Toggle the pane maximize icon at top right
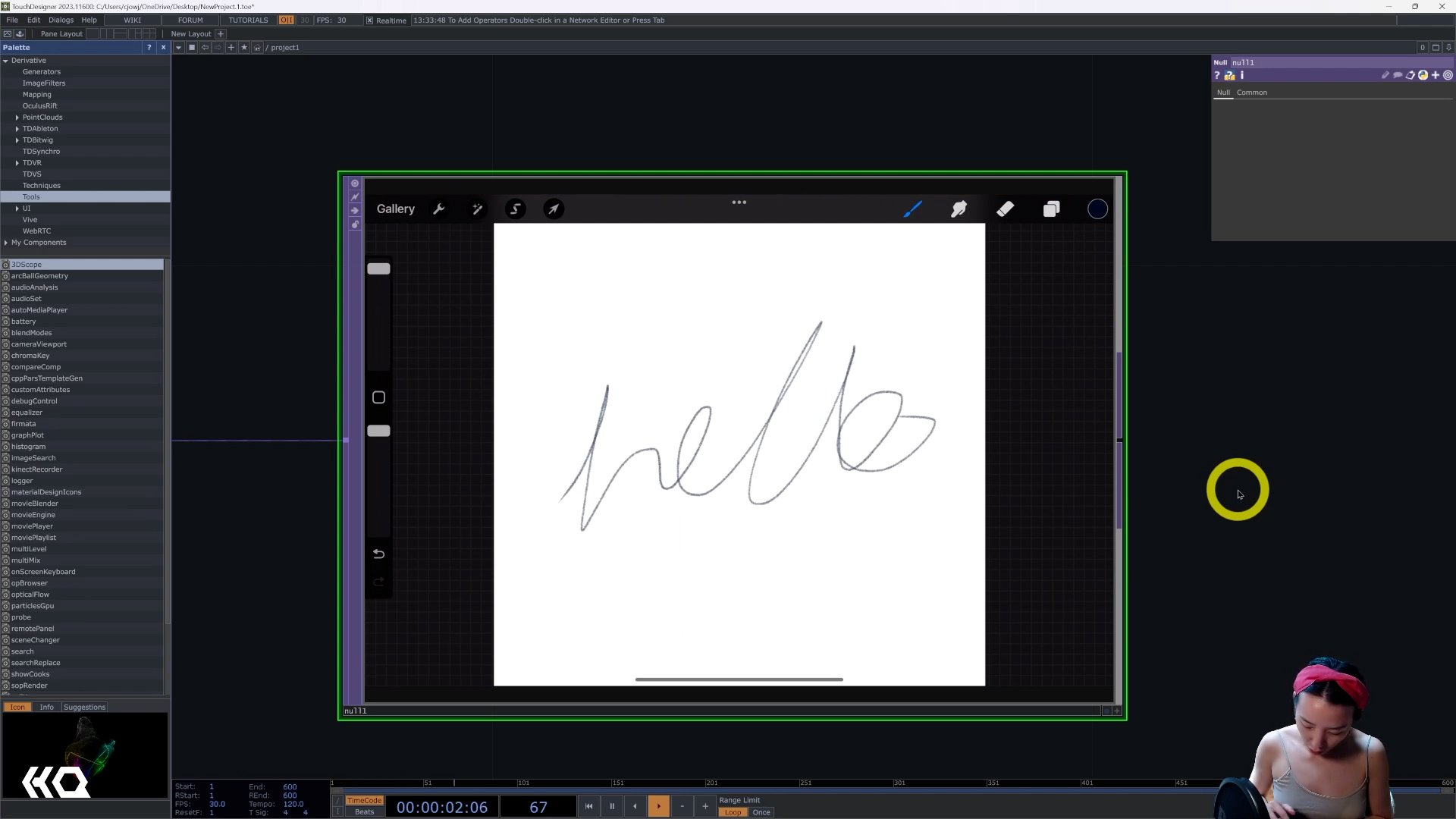 [x=1436, y=47]
